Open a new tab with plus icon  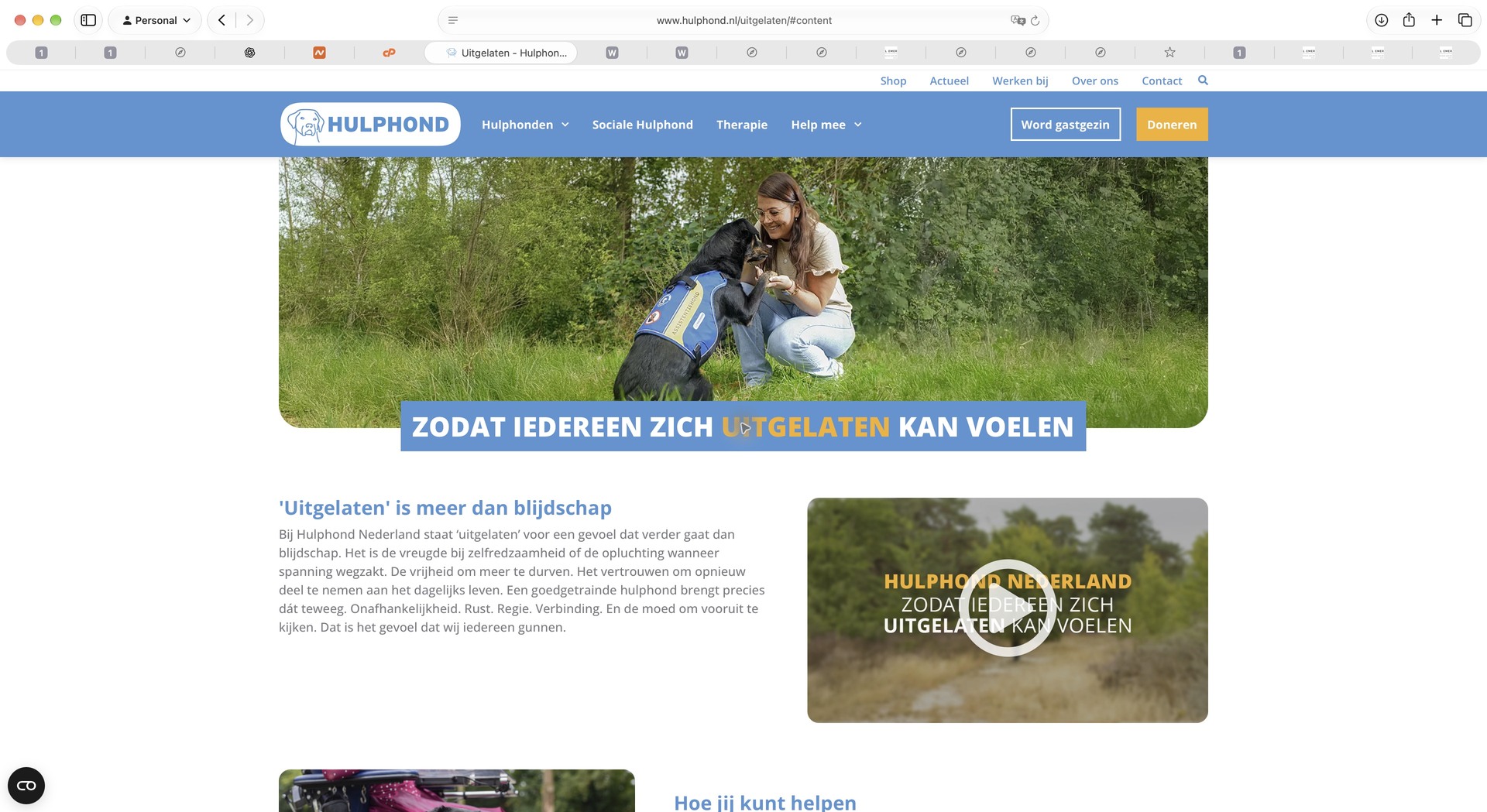1437,20
